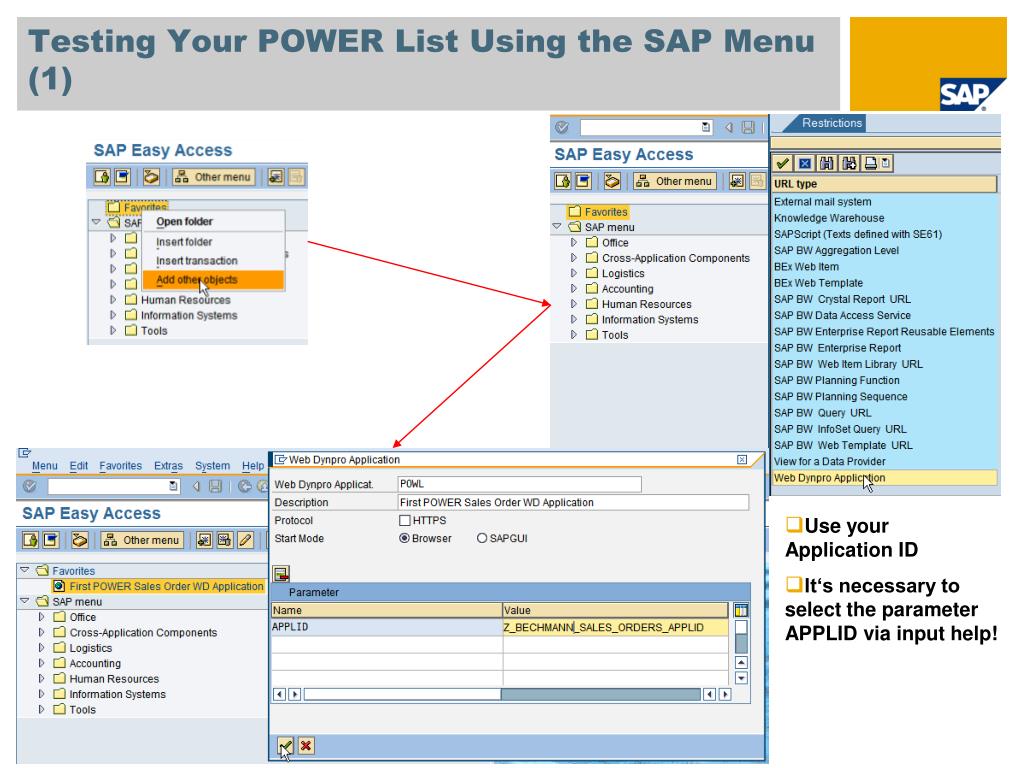Click Add to Favorites icon in bottom-left window toolbar
1024x768 pixels.
point(204,540)
